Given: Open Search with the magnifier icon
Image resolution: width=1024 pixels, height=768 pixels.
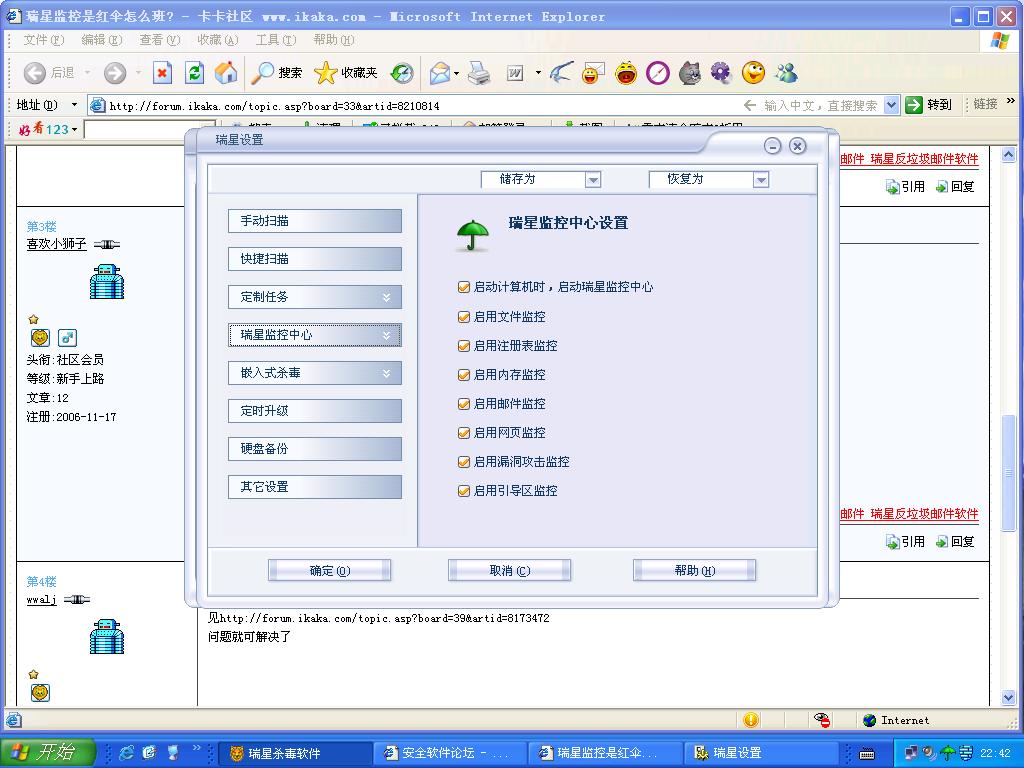Looking at the screenshot, I should pos(263,72).
